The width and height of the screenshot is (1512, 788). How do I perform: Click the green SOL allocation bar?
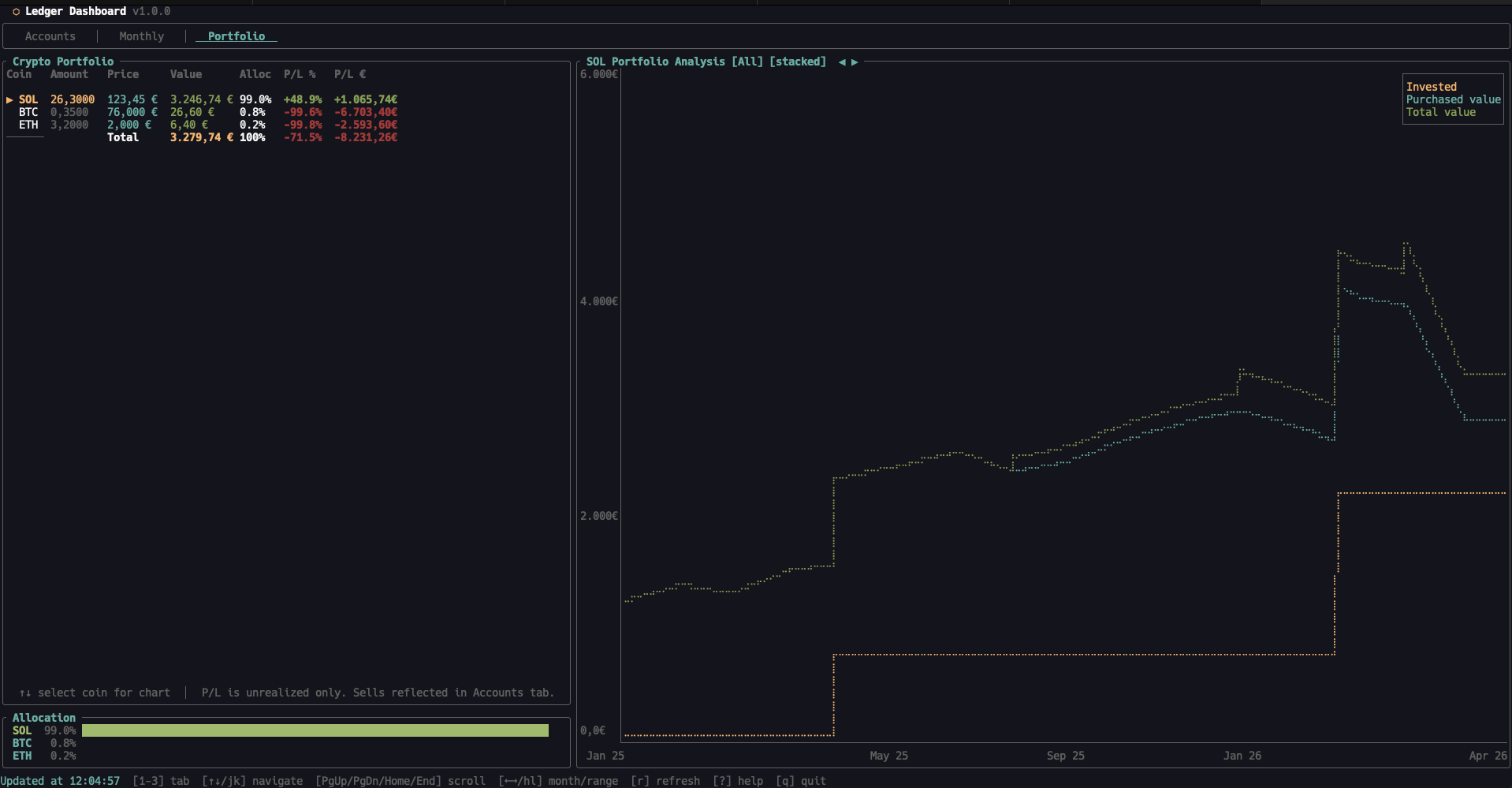[x=315, y=730]
